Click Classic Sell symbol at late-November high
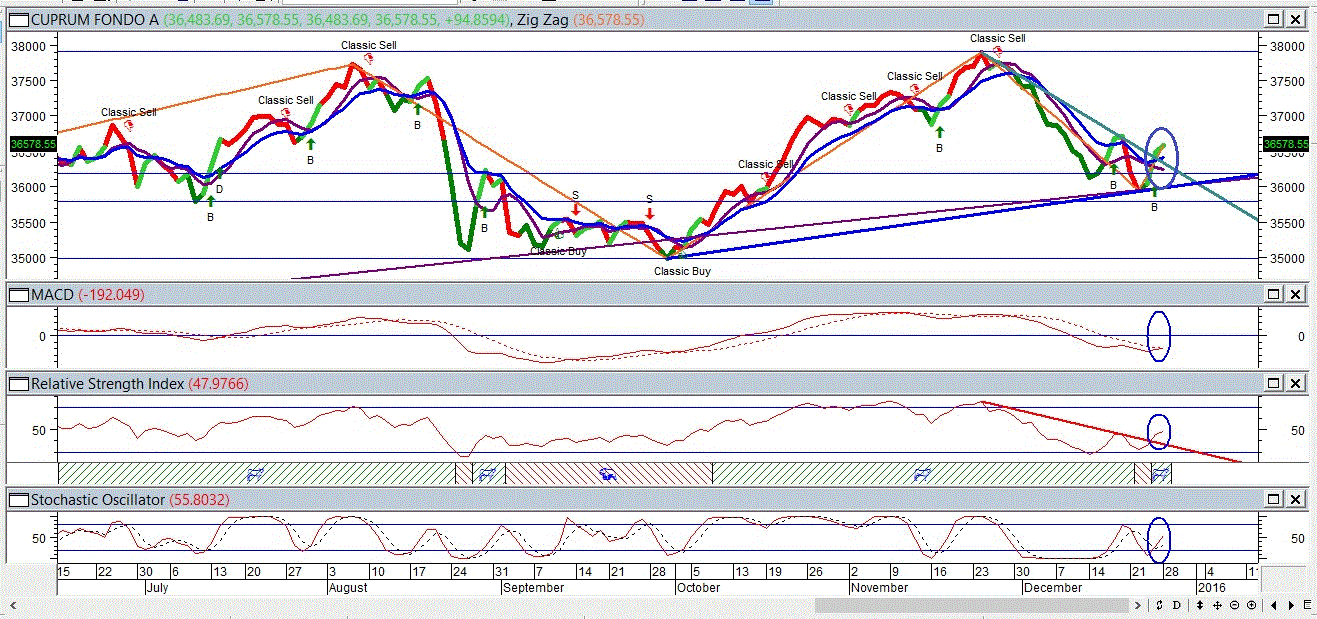Viewport: 1317px width, 619px height. (x=997, y=51)
